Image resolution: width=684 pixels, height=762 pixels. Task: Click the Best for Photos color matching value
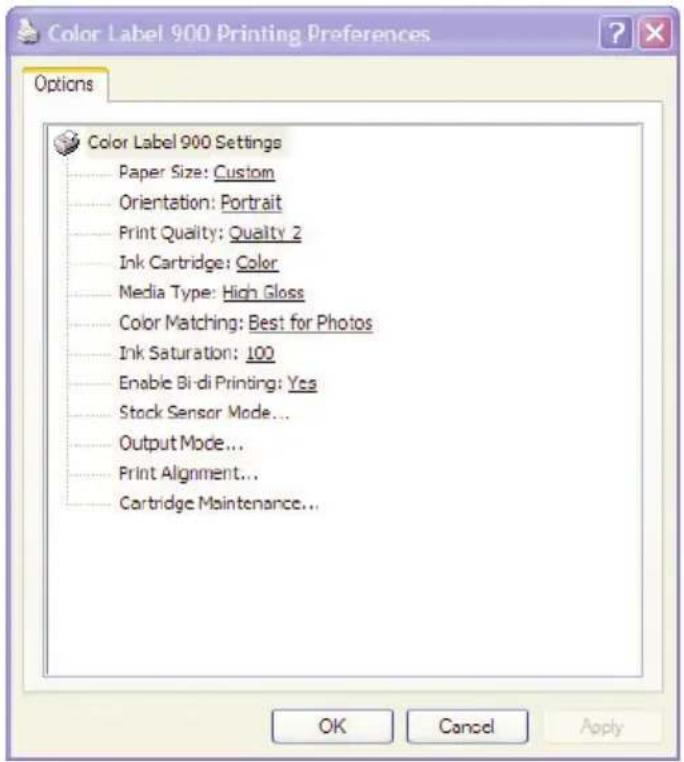[x=310, y=323]
